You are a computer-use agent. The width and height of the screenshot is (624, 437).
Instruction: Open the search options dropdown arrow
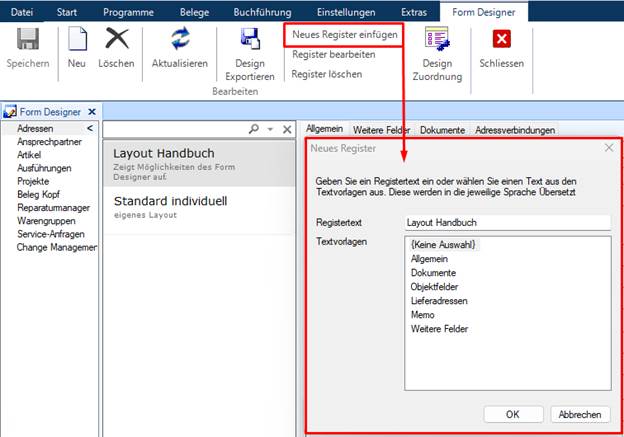coord(270,129)
